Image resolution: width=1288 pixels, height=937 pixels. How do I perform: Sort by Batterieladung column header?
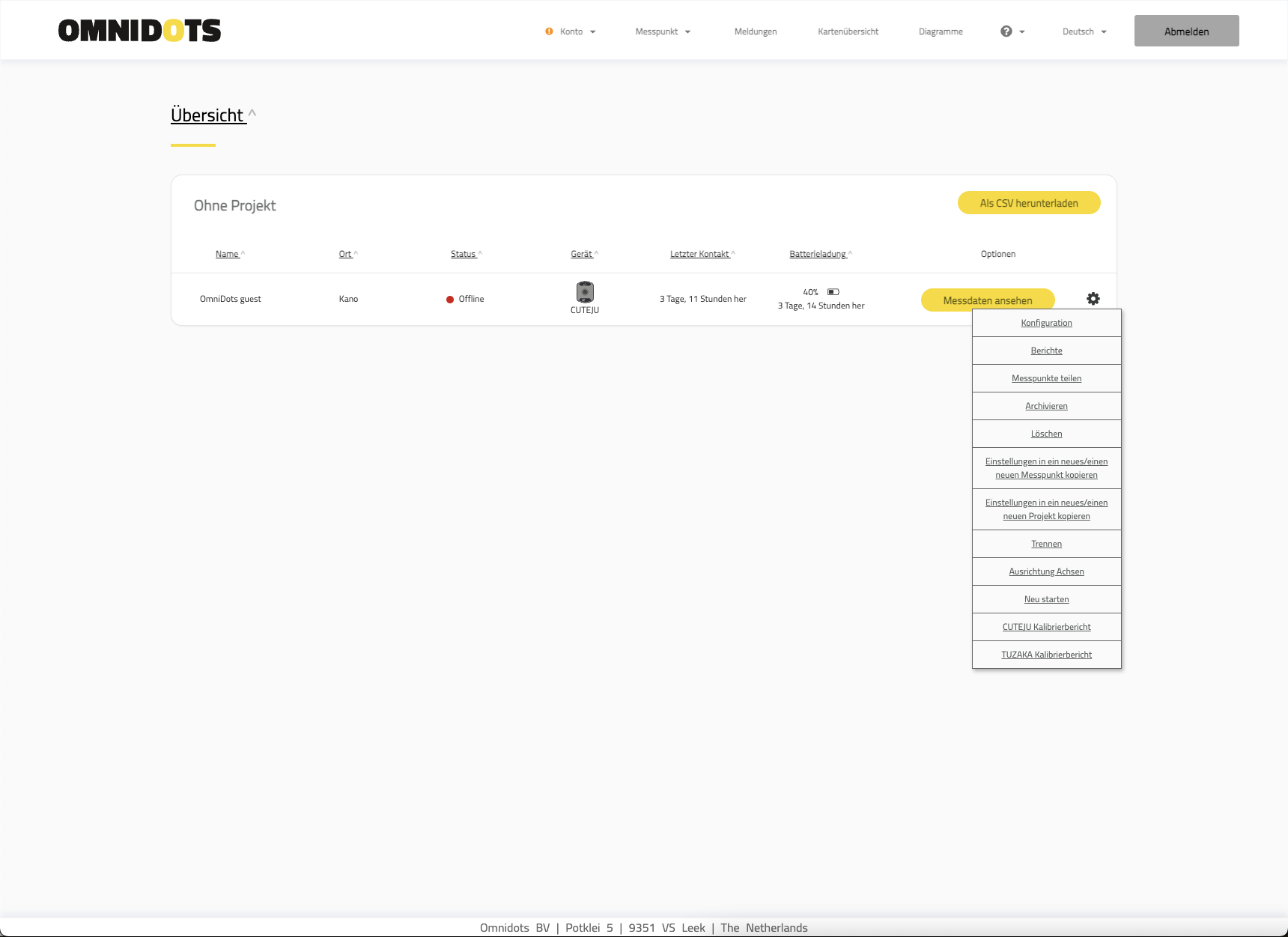click(x=818, y=254)
